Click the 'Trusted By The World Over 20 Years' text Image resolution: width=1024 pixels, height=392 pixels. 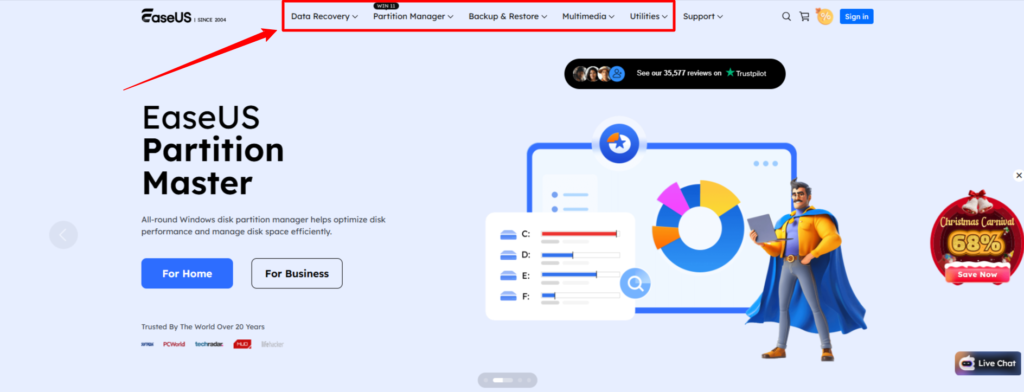tap(203, 327)
